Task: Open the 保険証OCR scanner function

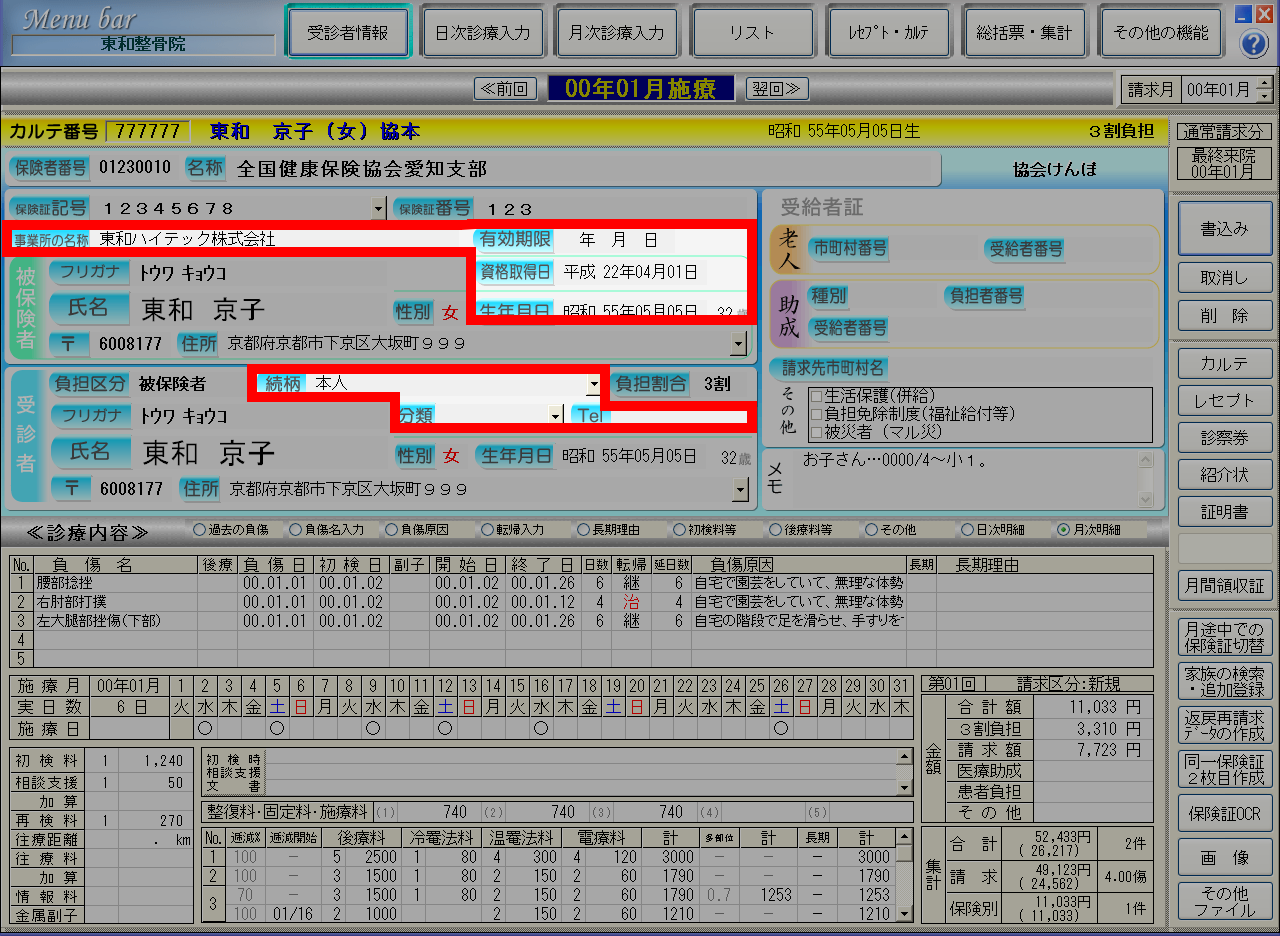Action: pos(1225,815)
